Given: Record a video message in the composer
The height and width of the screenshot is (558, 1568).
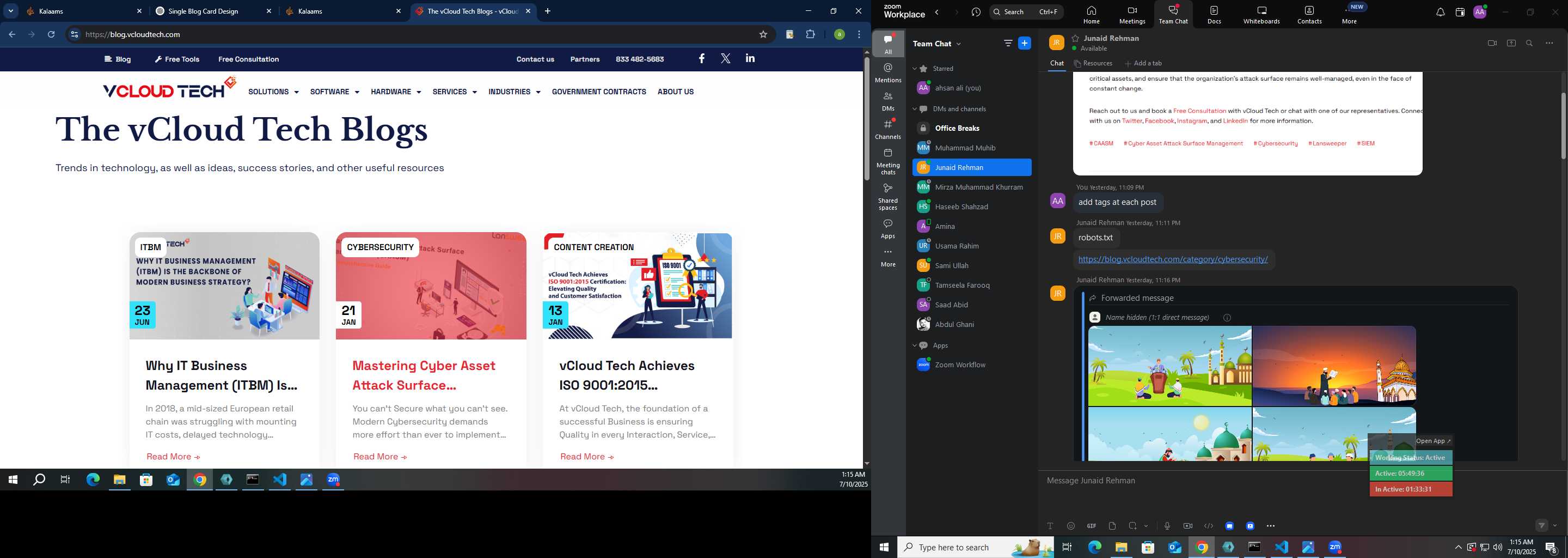Looking at the screenshot, I should click(x=1187, y=526).
